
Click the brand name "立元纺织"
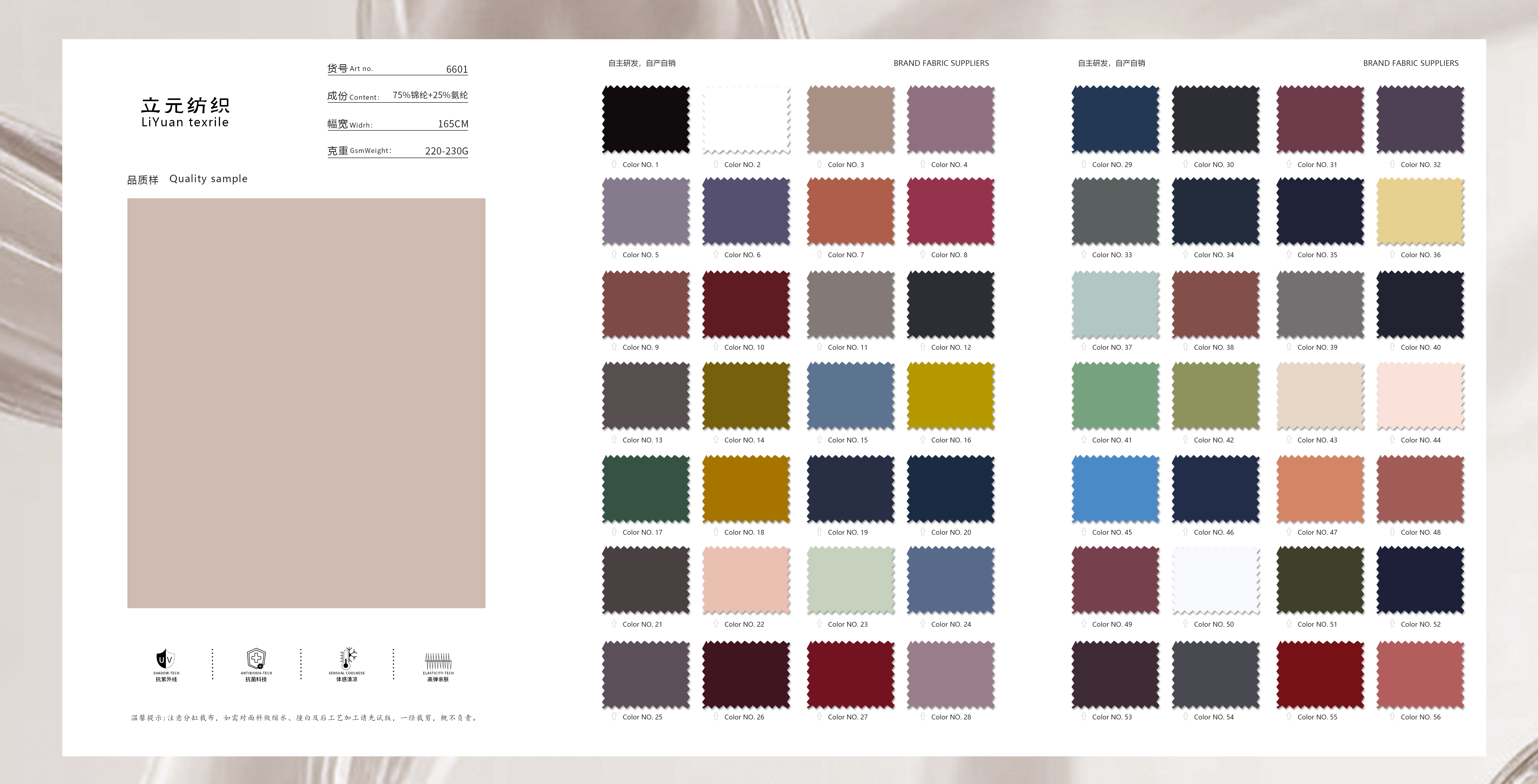185,106
